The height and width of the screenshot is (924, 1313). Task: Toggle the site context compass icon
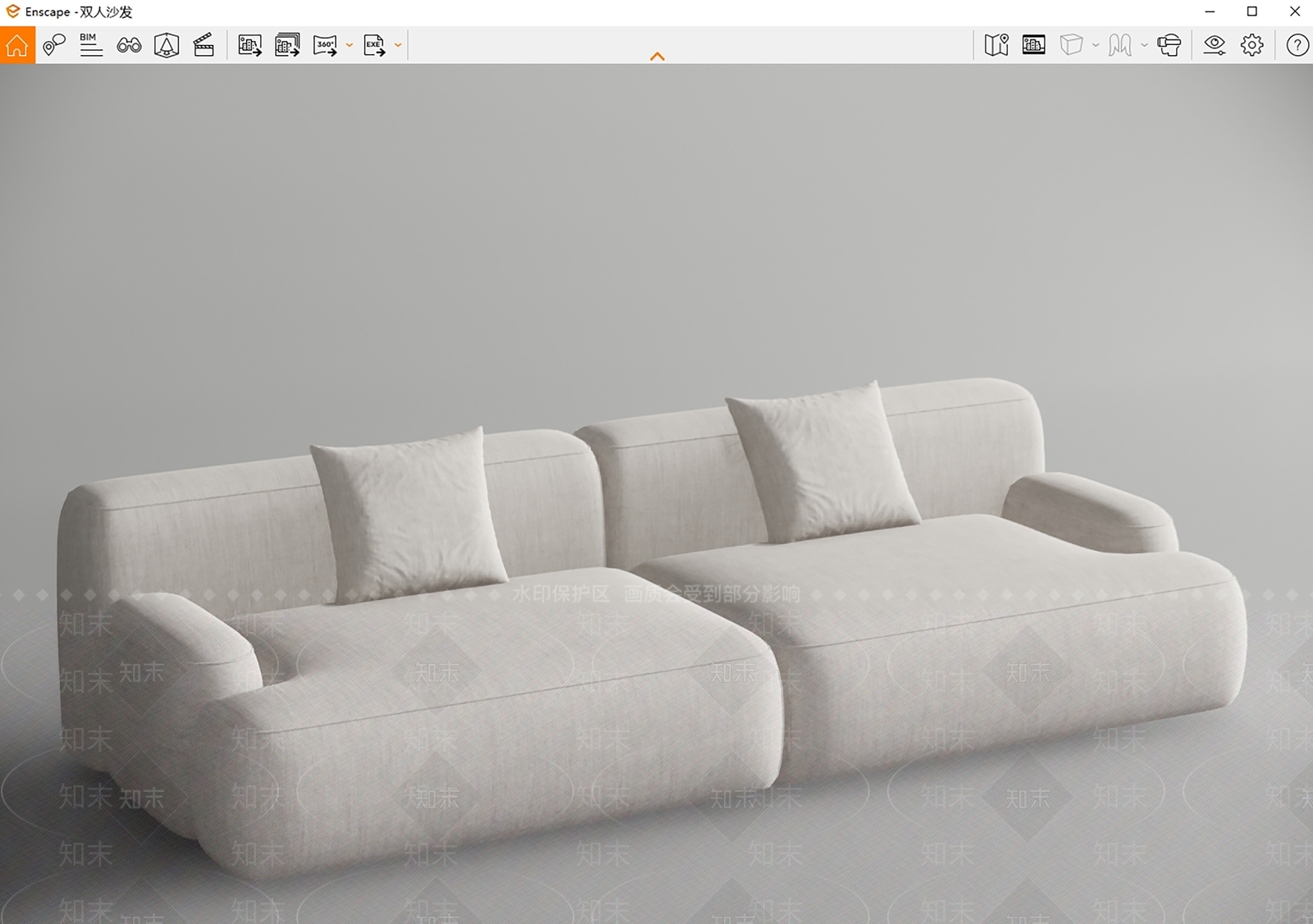(167, 45)
